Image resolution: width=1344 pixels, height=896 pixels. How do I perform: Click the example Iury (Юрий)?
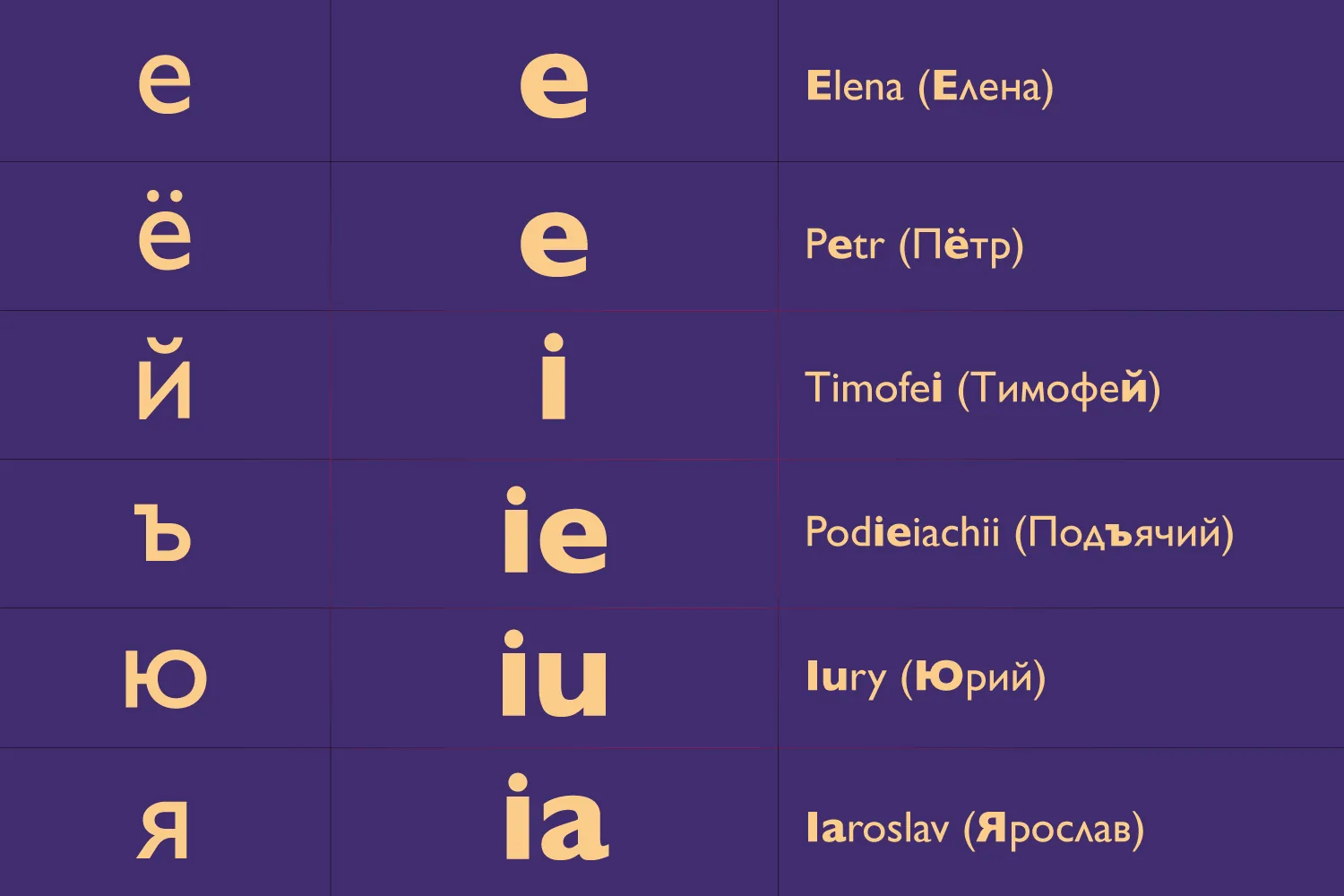click(926, 678)
